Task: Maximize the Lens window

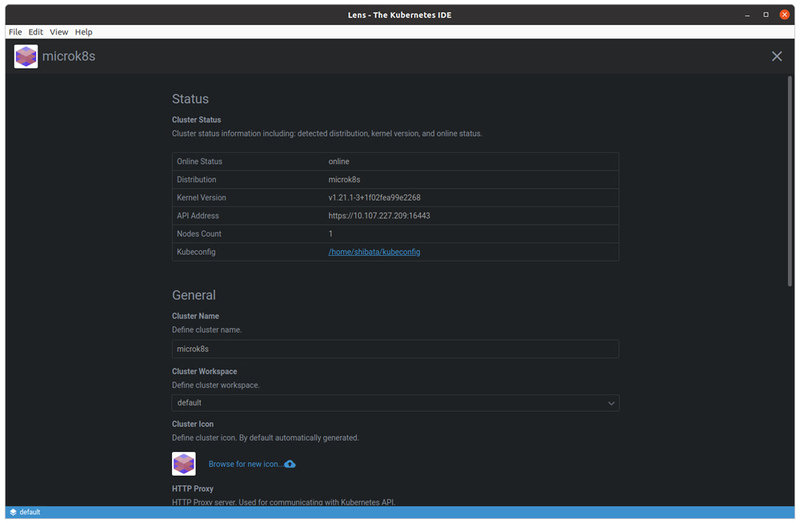Action: pos(766,15)
